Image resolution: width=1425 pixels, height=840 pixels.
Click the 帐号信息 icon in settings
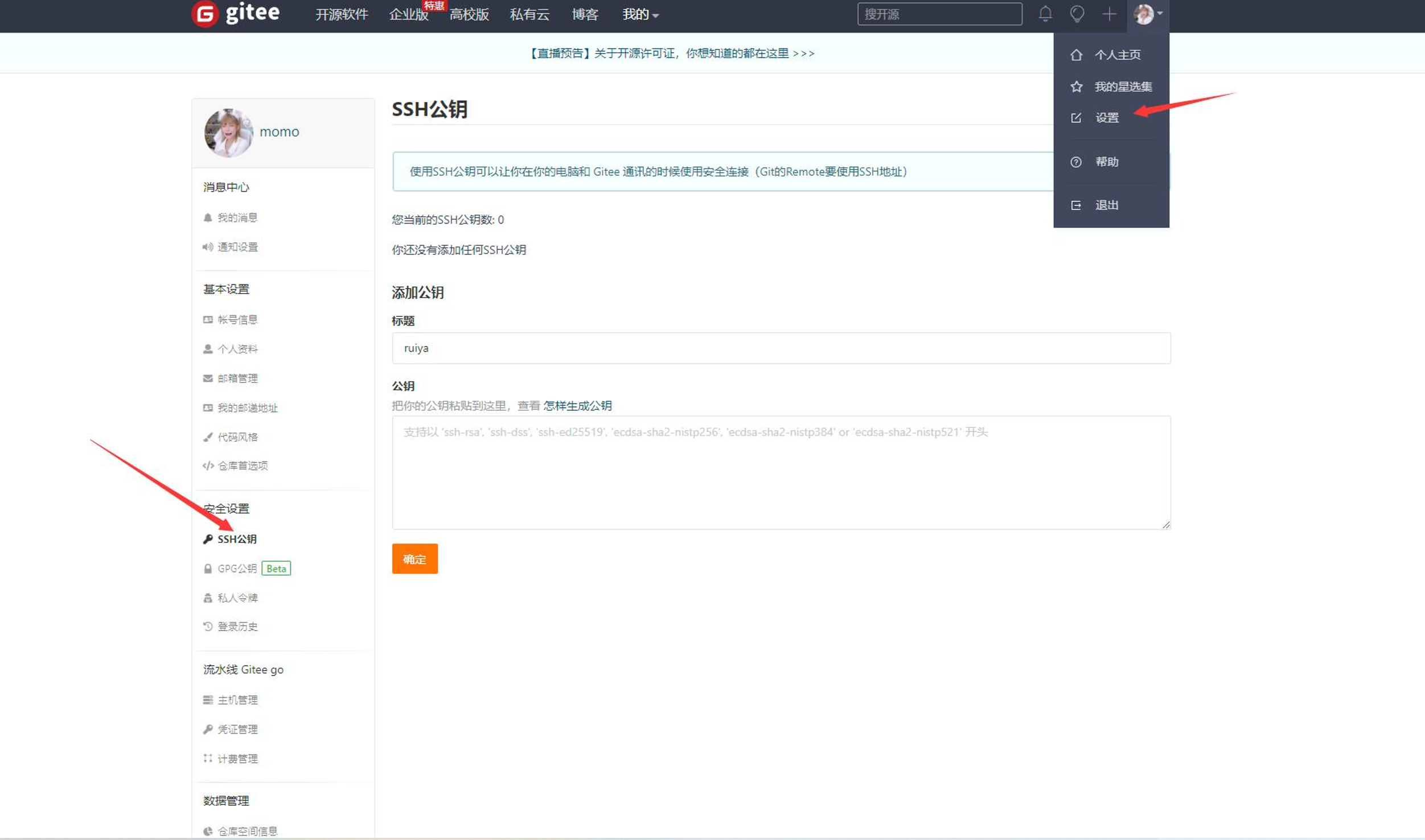point(208,319)
